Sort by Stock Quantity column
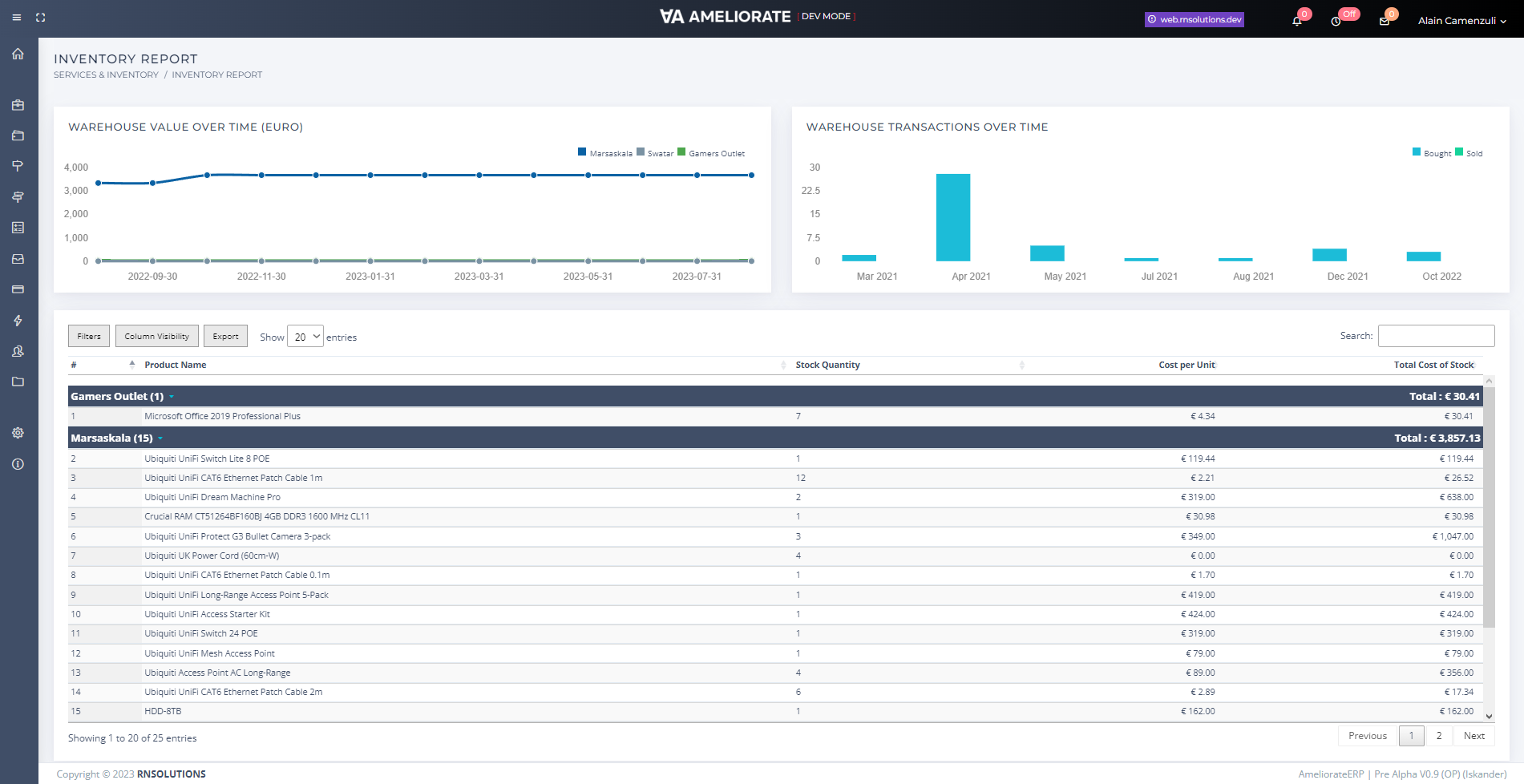1524x784 pixels. click(910, 365)
